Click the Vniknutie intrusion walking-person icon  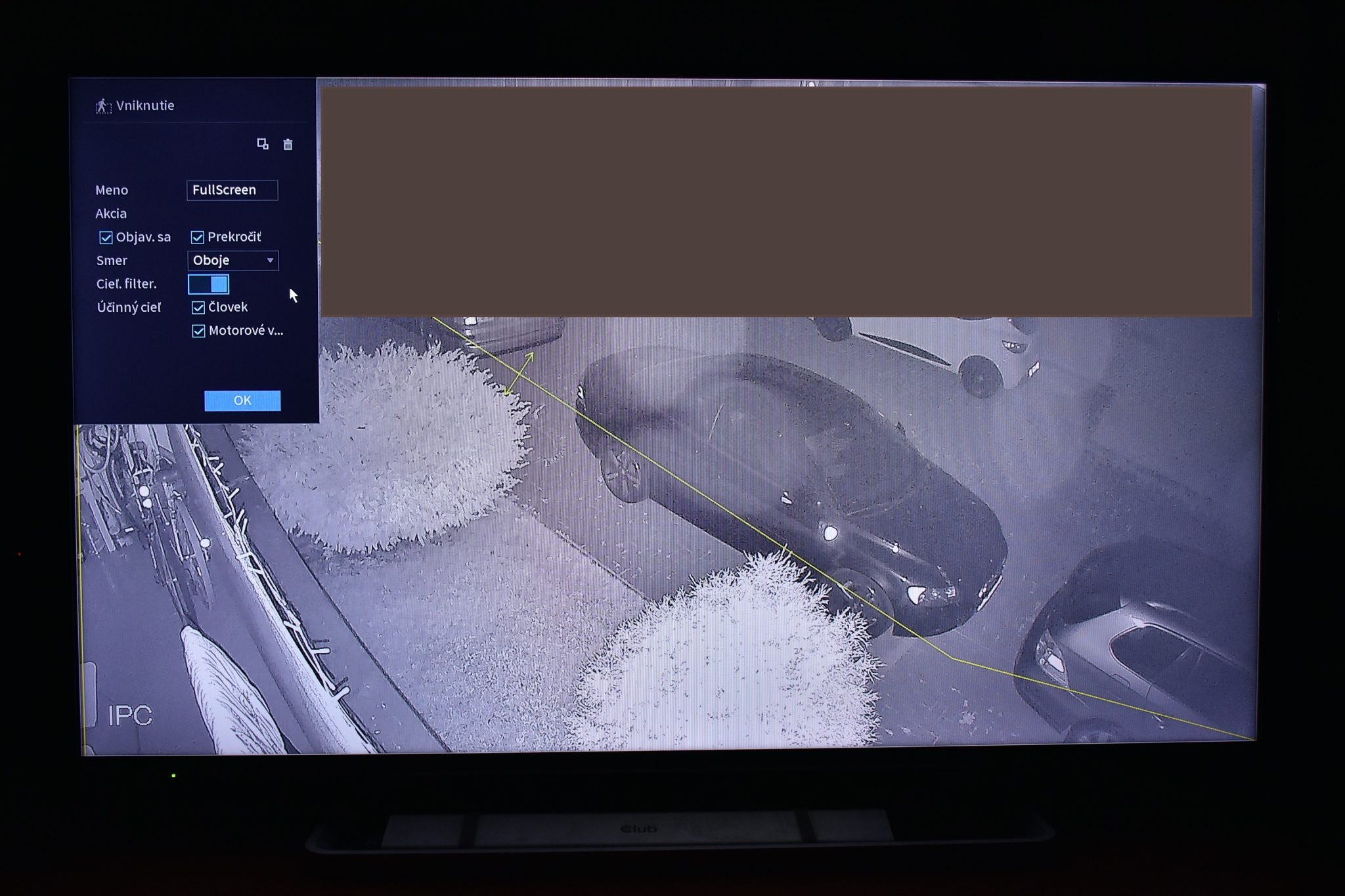click(x=103, y=106)
